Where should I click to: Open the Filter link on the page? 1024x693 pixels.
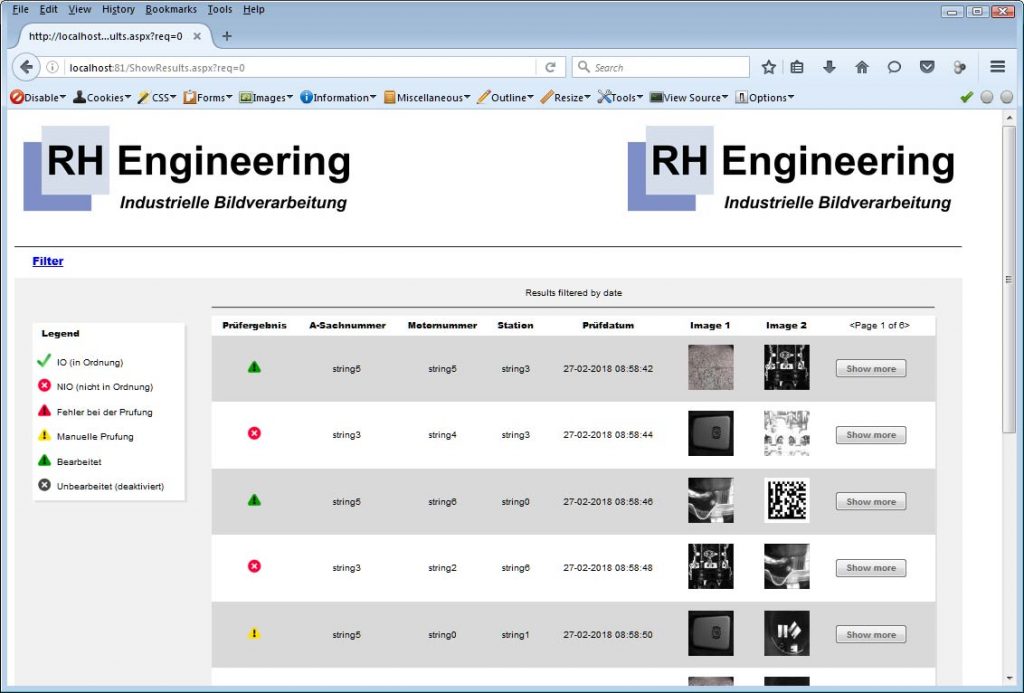point(47,260)
